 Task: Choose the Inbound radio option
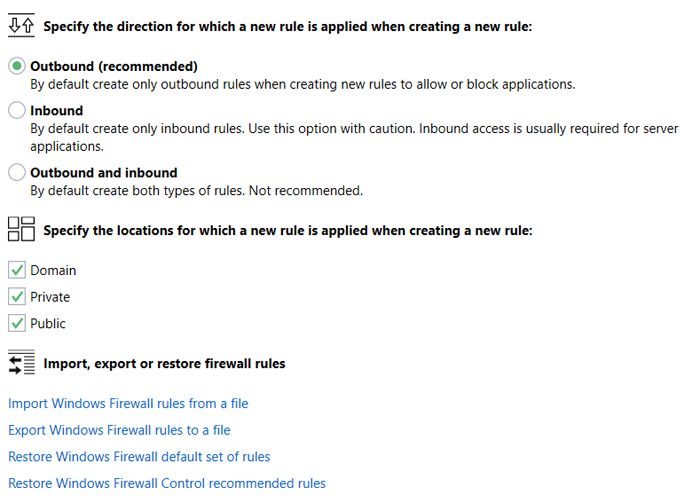[x=17, y=111]
